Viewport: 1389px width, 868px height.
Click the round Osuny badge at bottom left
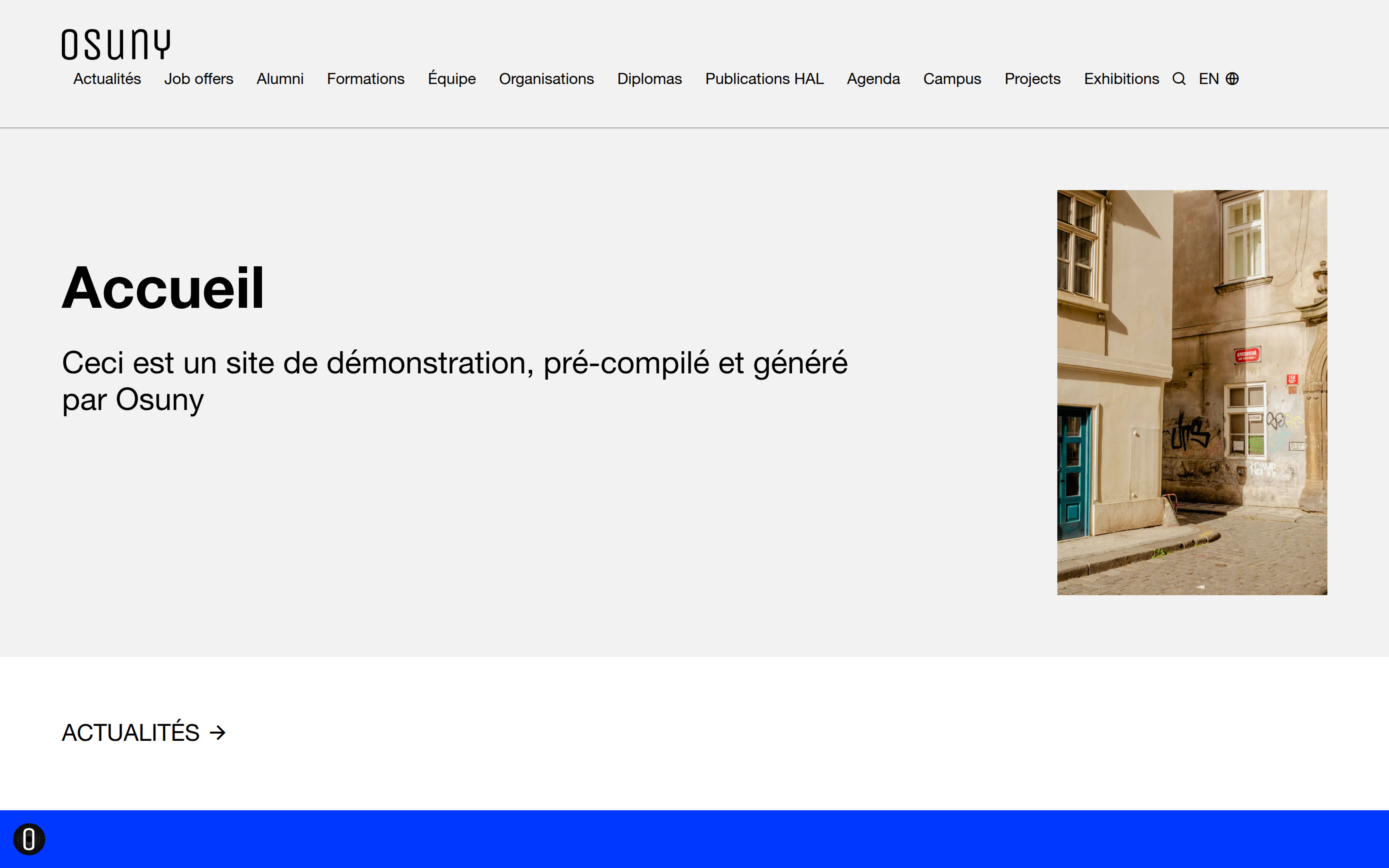pyautogui.click(x=29, y=839)
